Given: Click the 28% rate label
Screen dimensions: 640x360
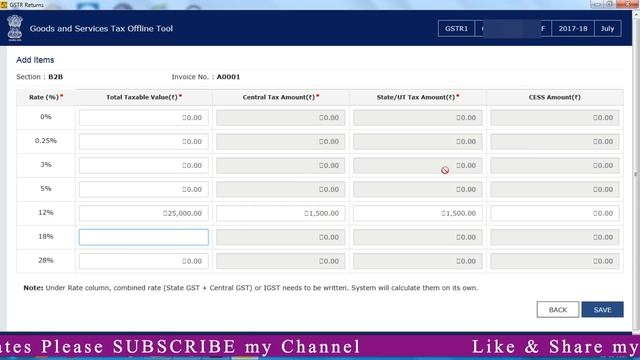Looking at the screenshot, I should (46, 260).
